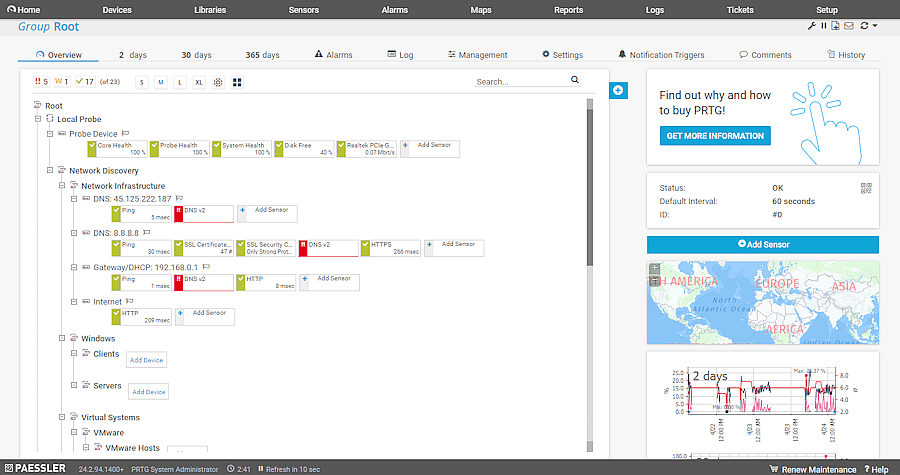Open the wrench edit settings icon

(x=812, y=26)
